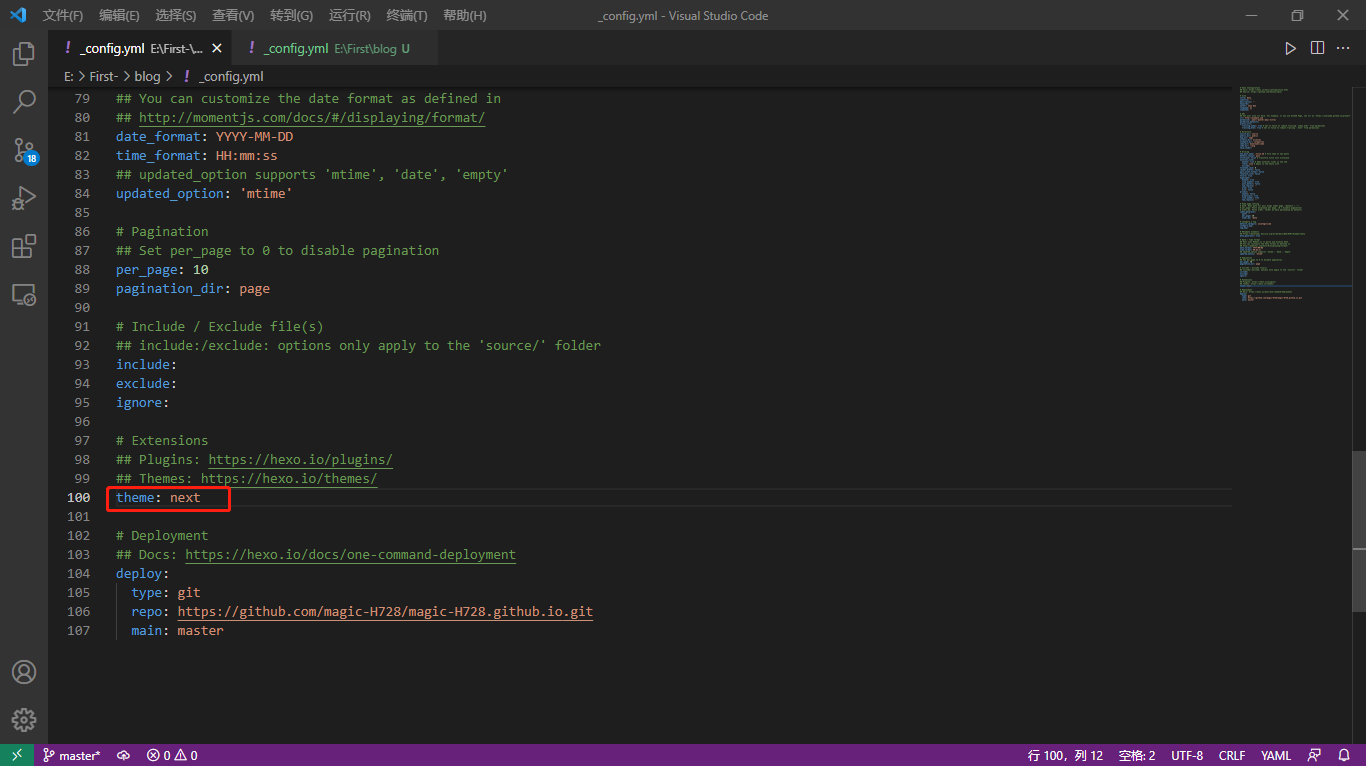Click line and column indicator 行 100, 列 12
Screen dimensions: 1366x766
click(1065, 755)
